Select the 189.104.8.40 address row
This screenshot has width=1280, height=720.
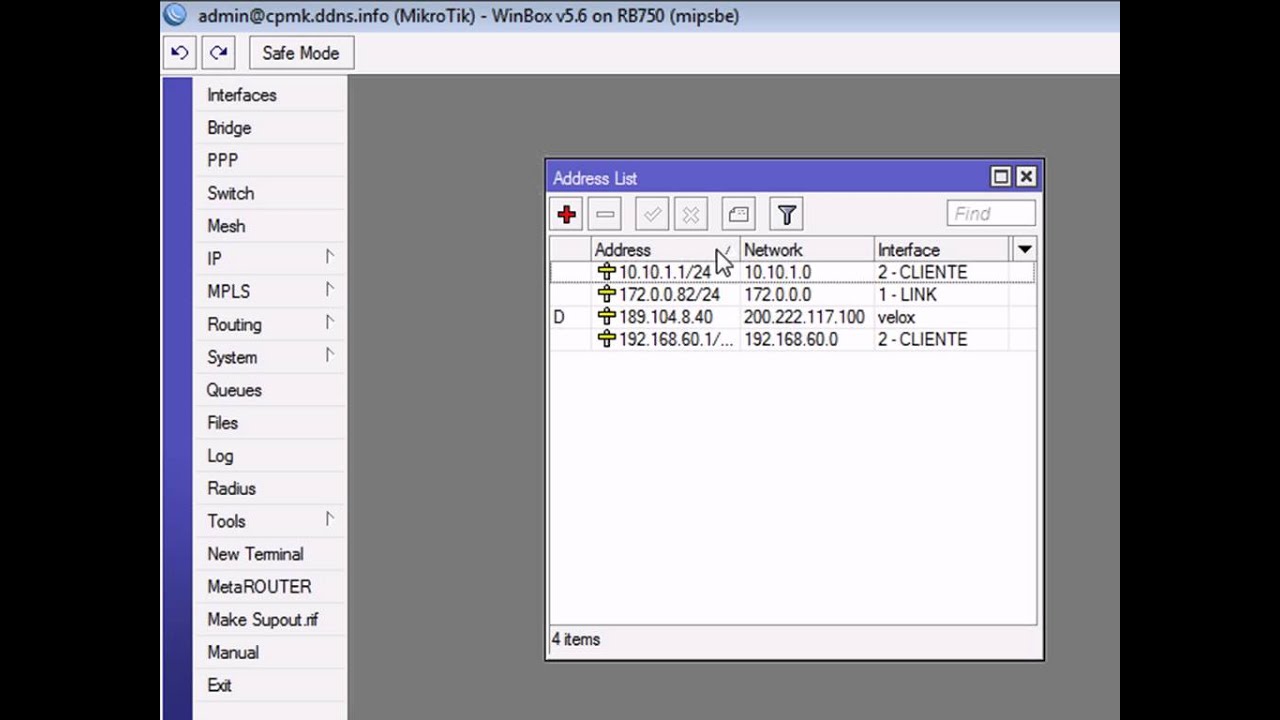792,317
